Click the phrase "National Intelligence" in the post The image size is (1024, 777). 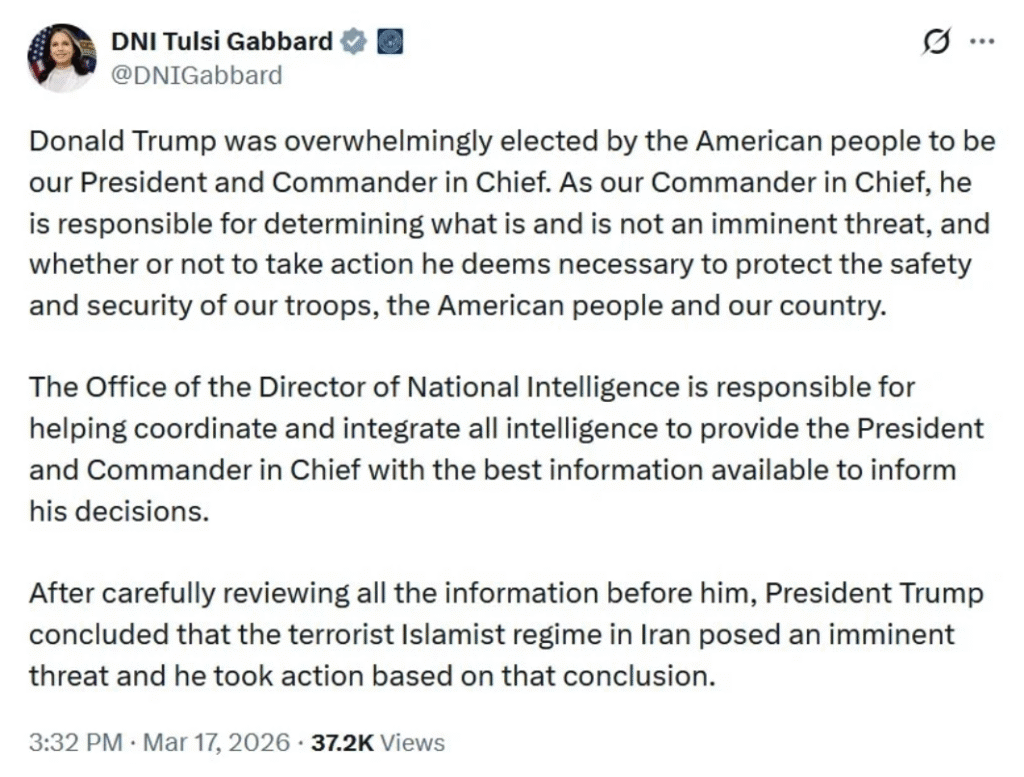[565, 386]
